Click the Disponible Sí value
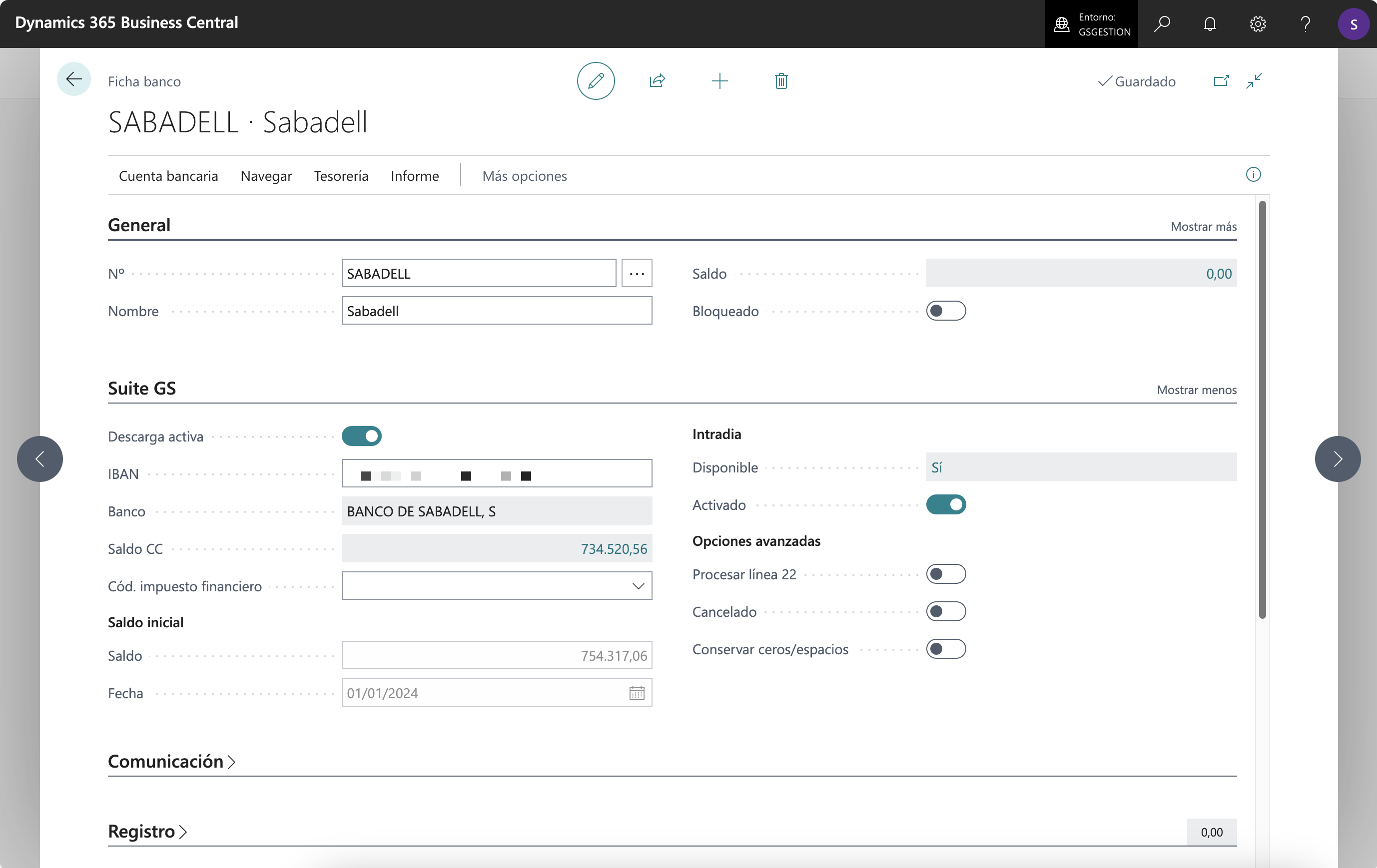 tap(1081, 467)
